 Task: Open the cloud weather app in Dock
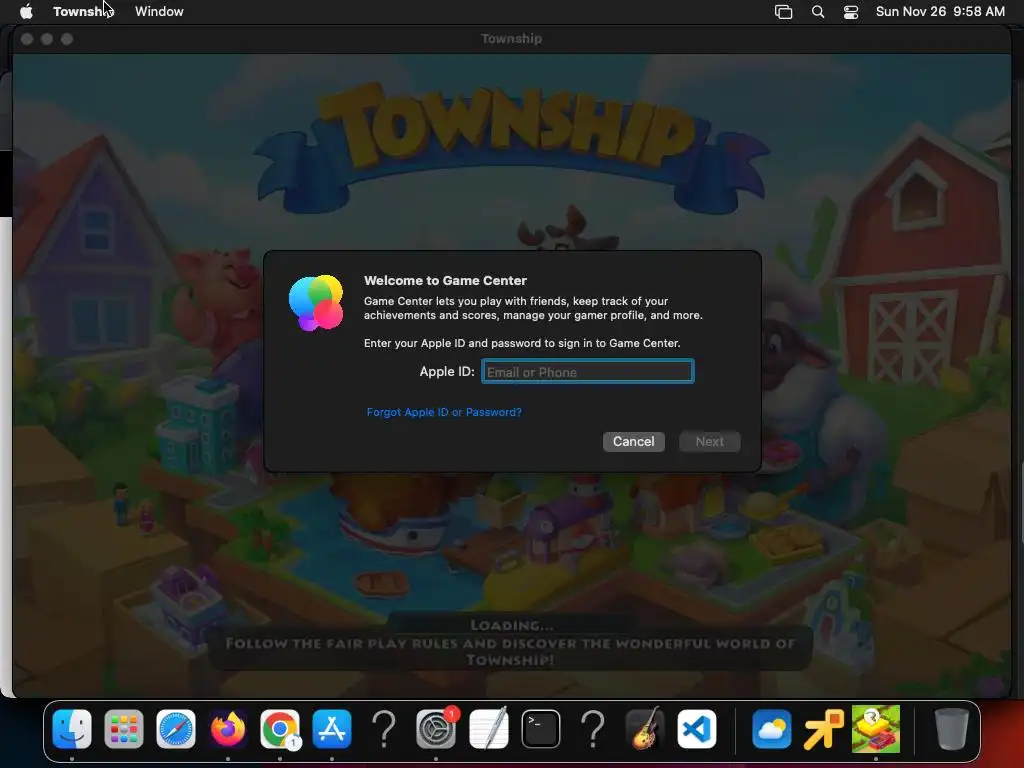click(x=771, y=728)
